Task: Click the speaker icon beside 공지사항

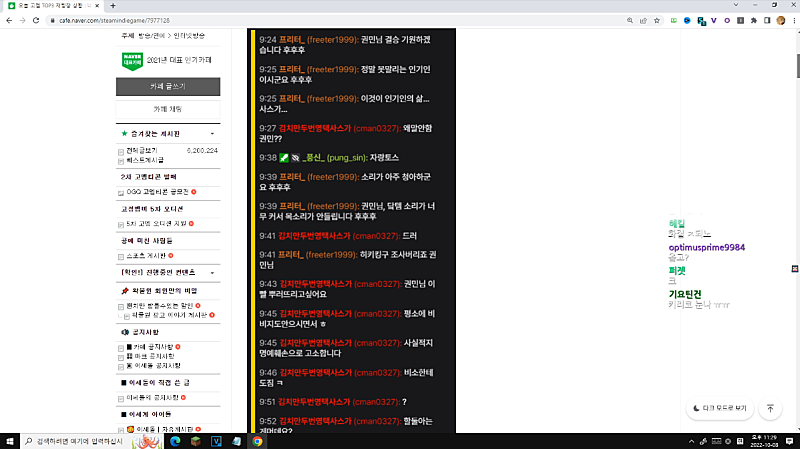Action: [125, 332]
